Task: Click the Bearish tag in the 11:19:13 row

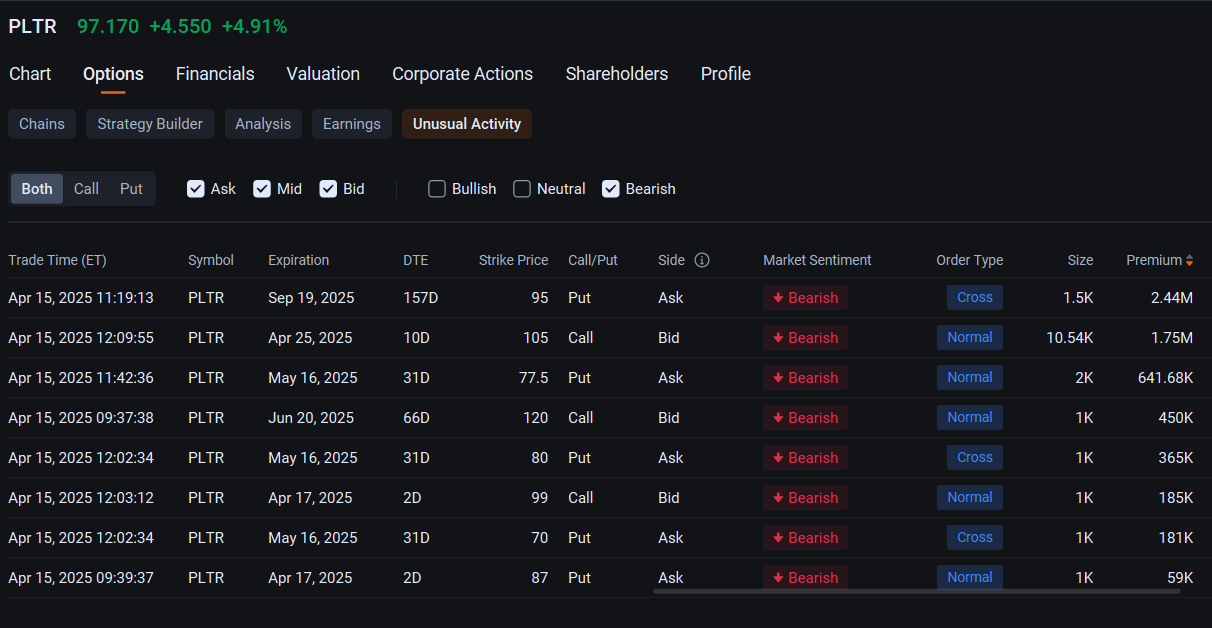Action: click(805, 298)
